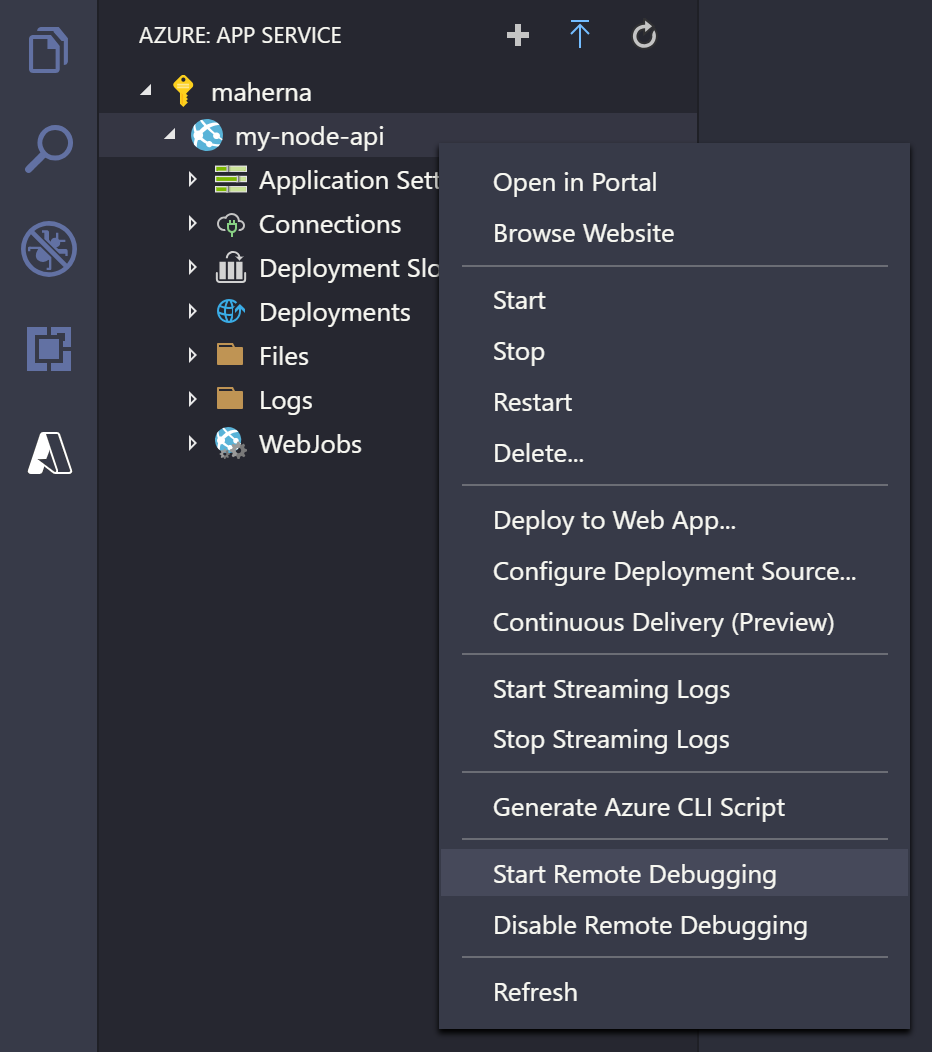Expand the Connections tree item
The width and height of the screenshot is (932, 1052).
192,223
